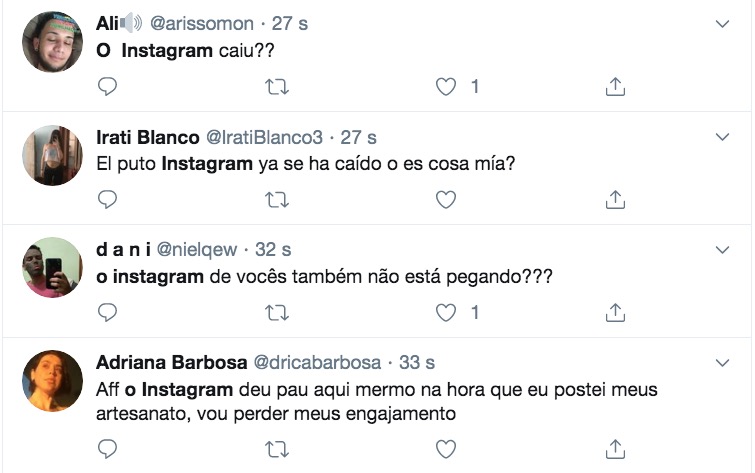Screen dimensions: 755x473
Task: Retweet Adriana Barbosa's artesanato tweet
Action: 276,448
